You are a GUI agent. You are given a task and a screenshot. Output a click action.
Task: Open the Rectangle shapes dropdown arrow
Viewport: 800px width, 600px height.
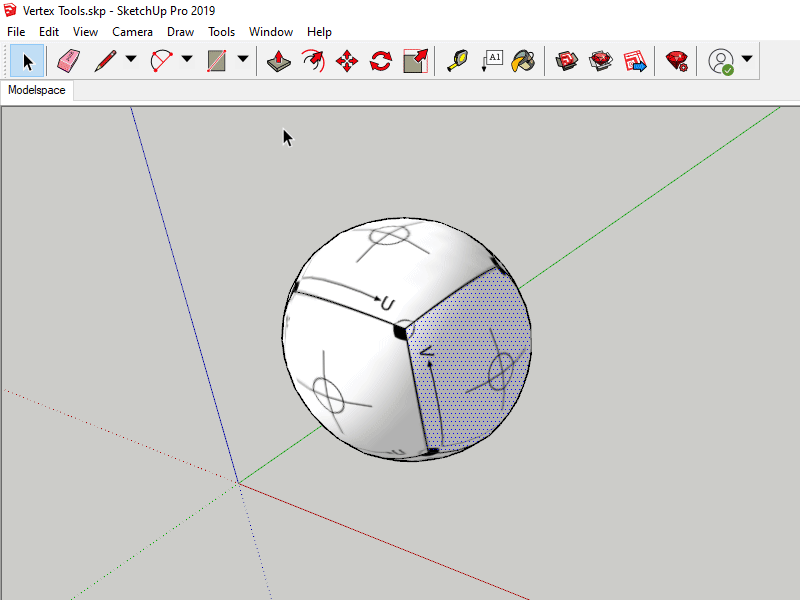243,61
